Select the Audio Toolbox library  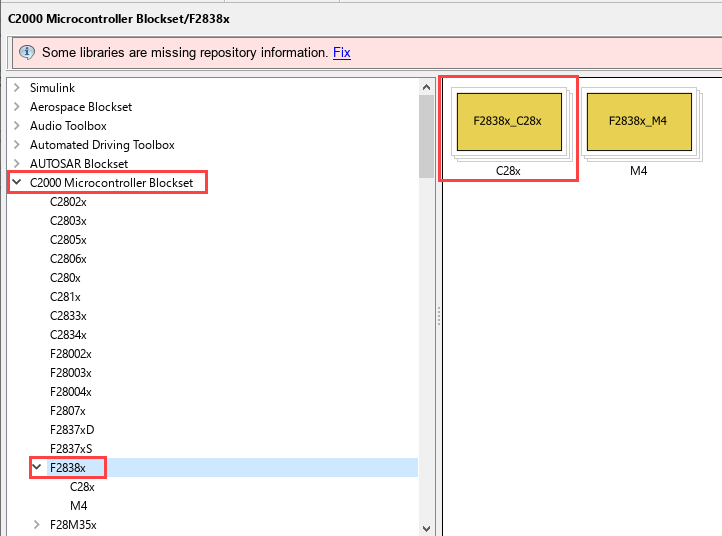(x=68, y=126)
